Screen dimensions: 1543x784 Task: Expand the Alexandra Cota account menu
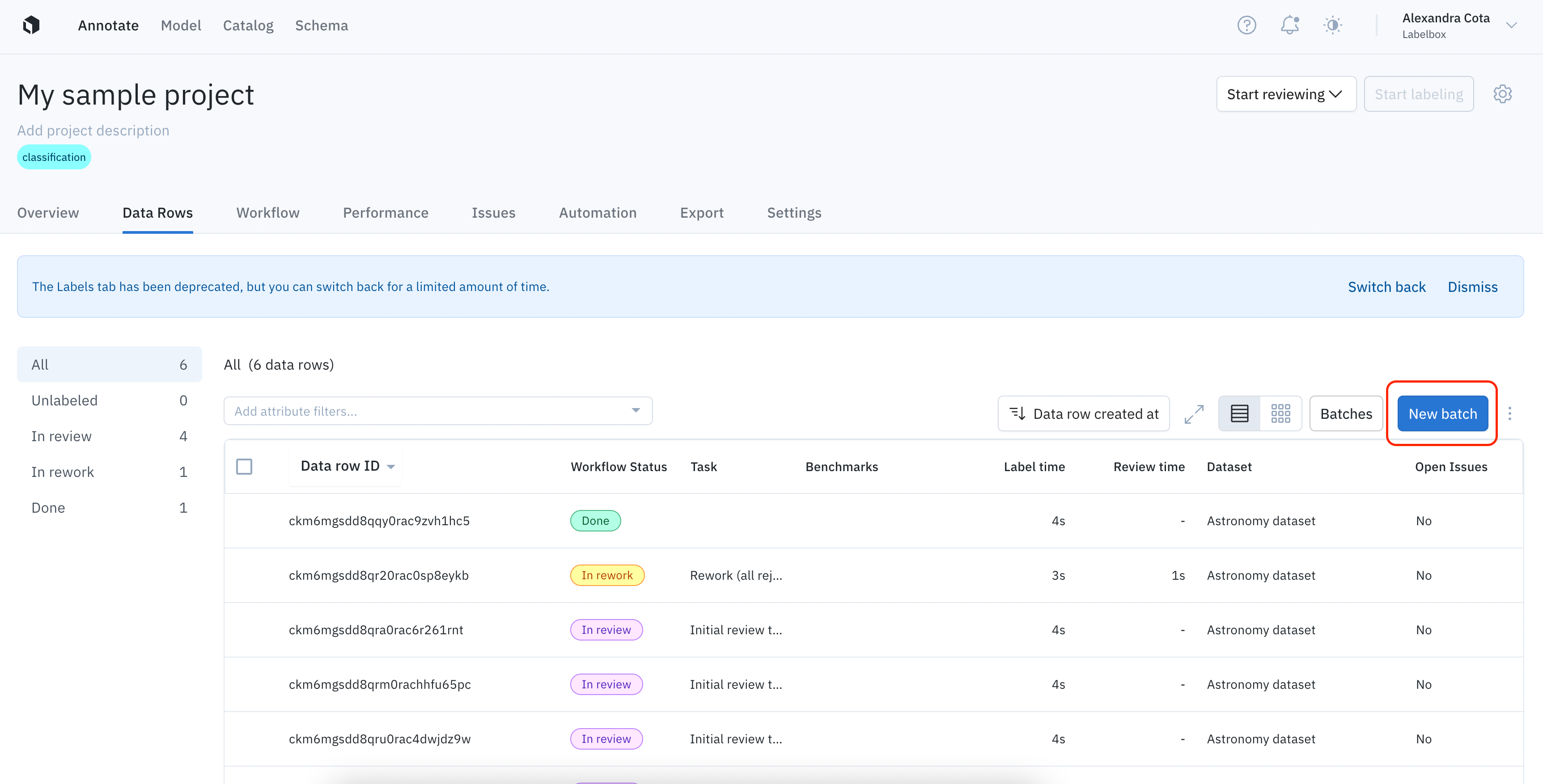click(1511, 25)
